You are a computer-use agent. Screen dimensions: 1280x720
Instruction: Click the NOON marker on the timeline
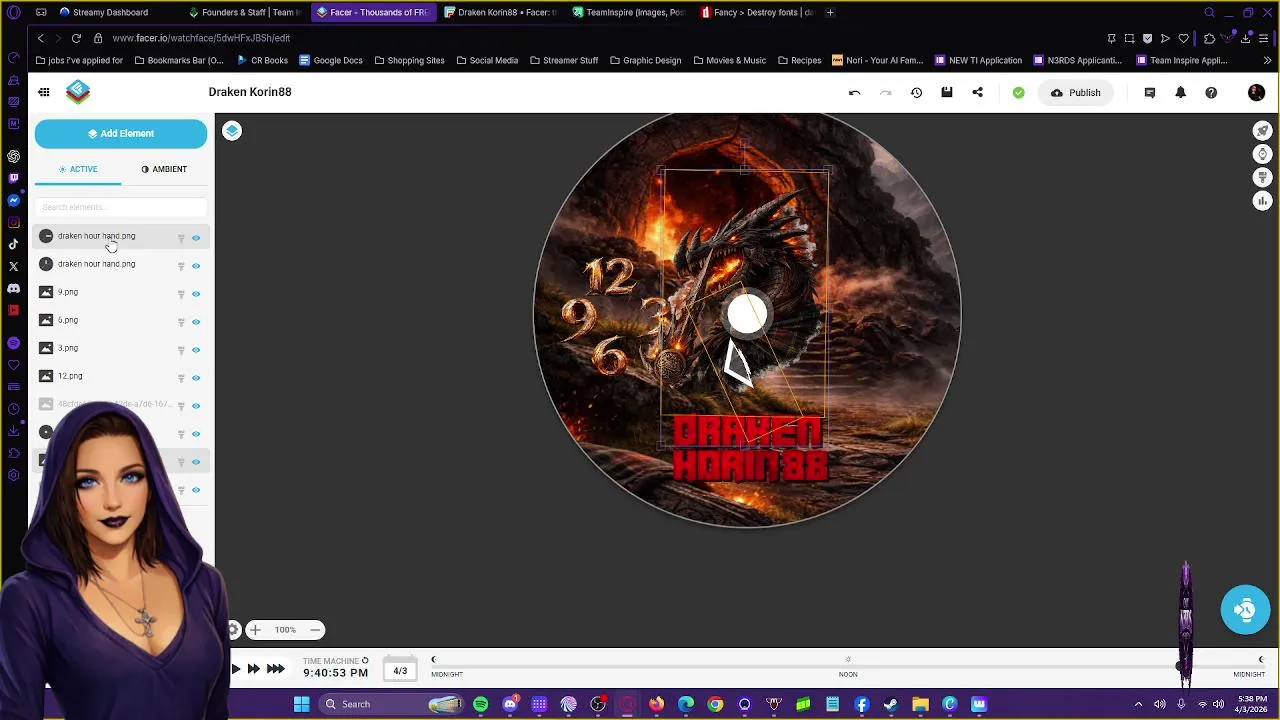coord(848,674)
